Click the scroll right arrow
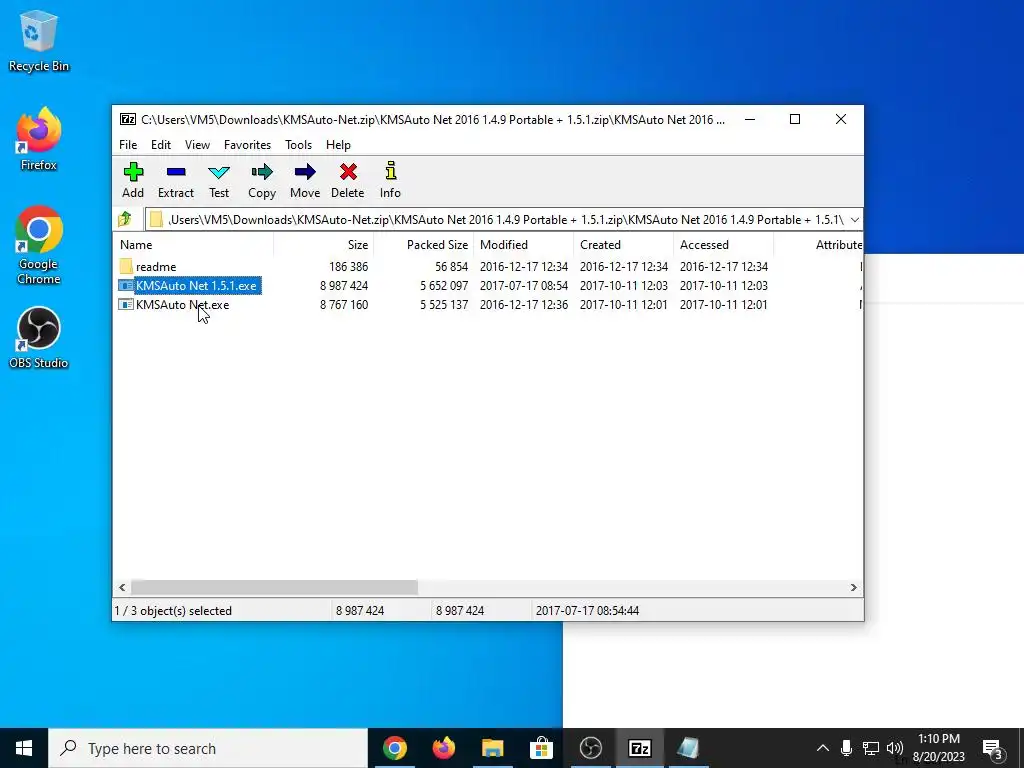 pyautogui.click(x=854, y=587)
